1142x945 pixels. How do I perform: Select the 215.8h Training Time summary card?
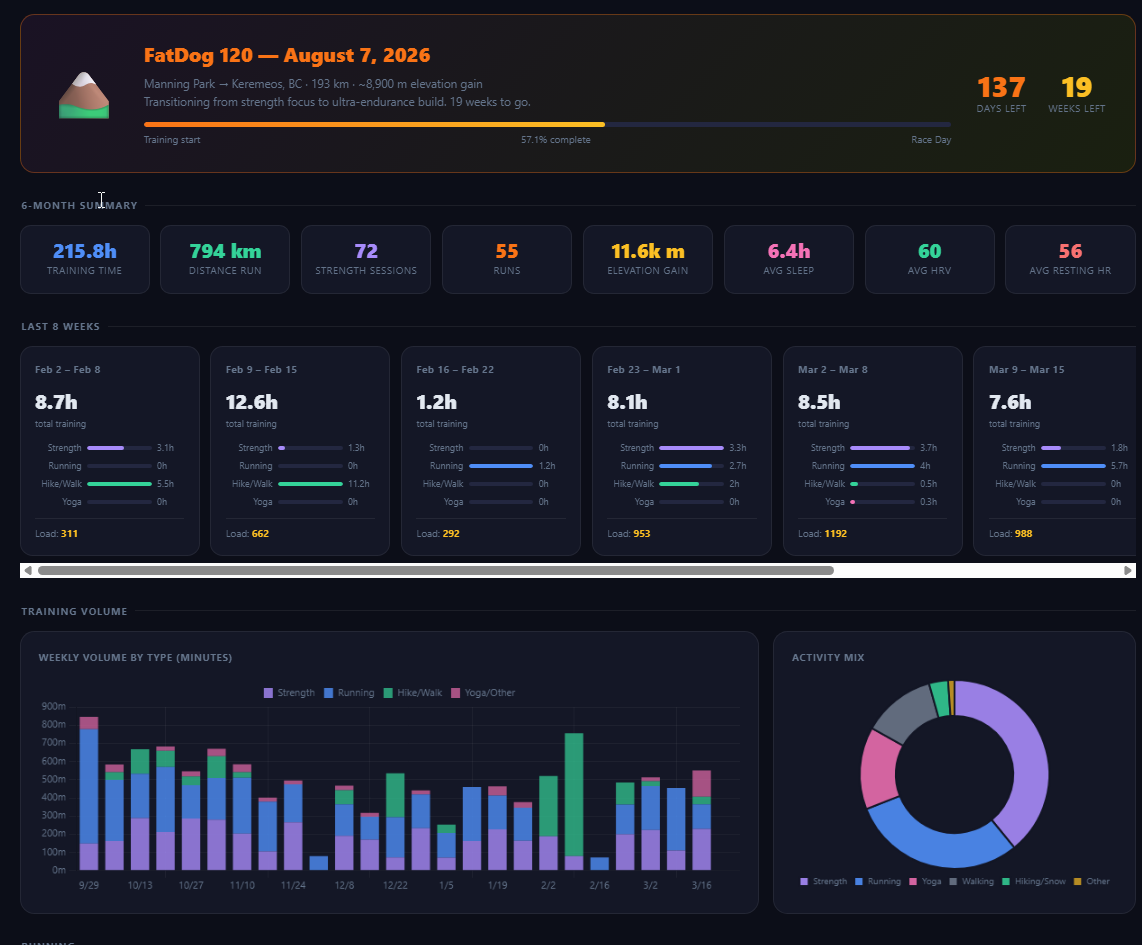84,259
